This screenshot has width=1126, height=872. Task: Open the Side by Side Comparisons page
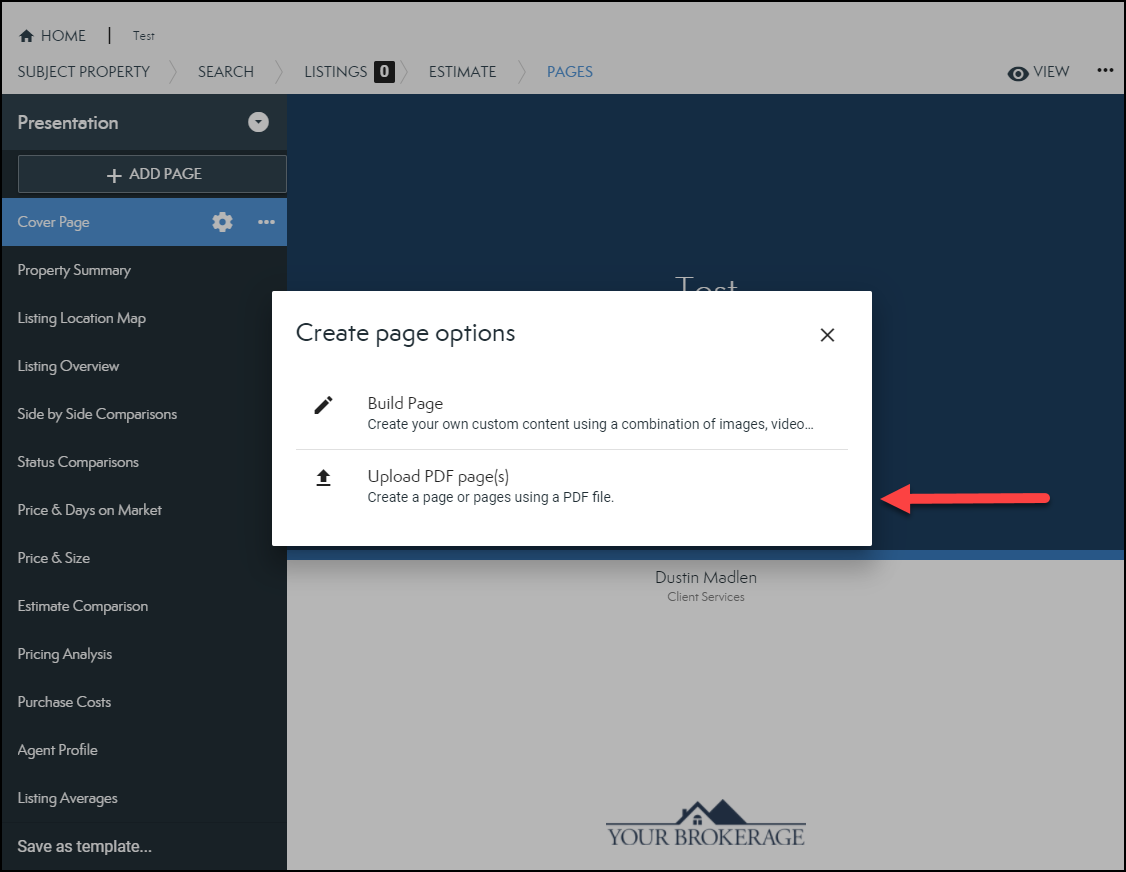(97, 414)
